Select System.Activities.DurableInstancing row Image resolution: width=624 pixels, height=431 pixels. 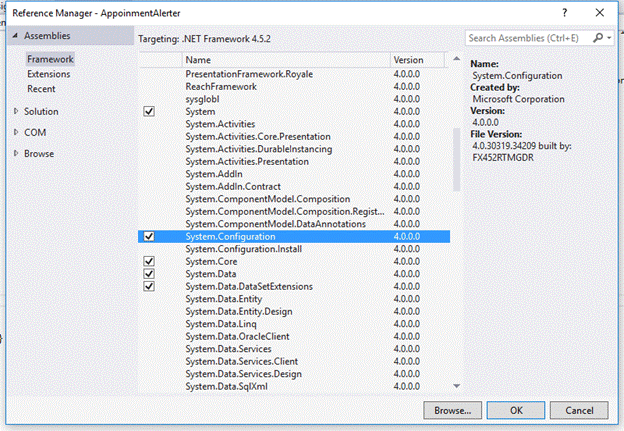(294, 149)
